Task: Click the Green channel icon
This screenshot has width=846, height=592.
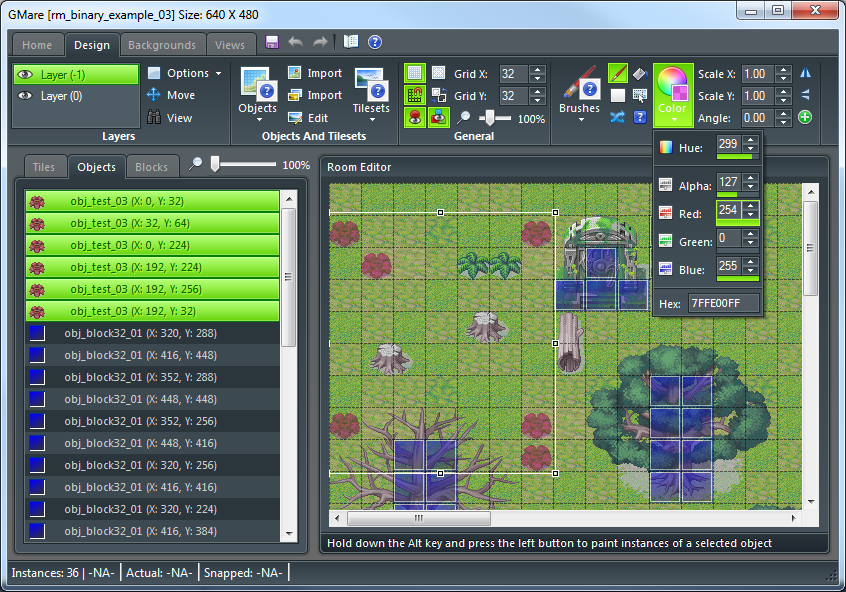Action: (x=666, y=241)
